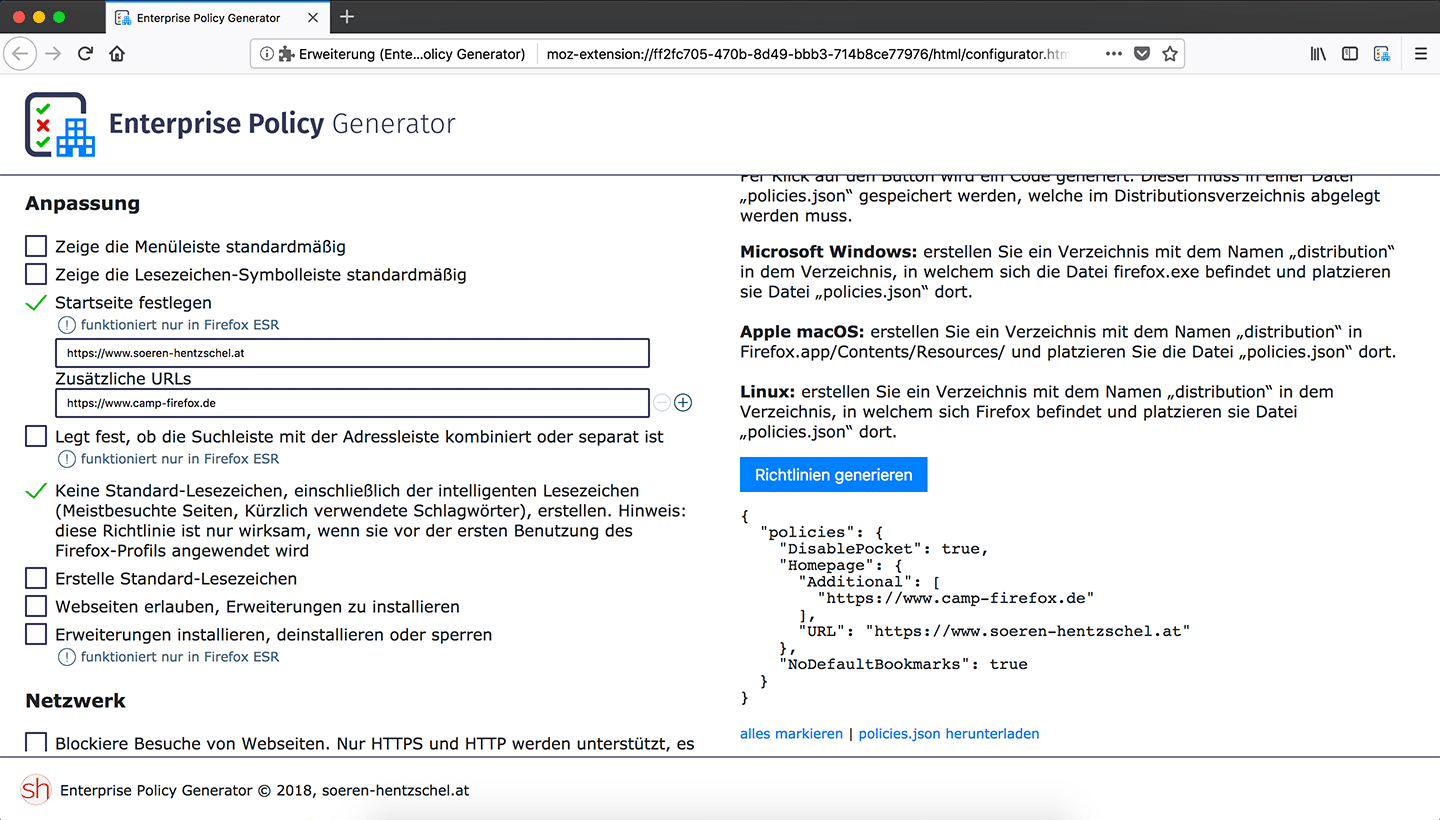1440x820 pixels.
Task: Open the site information icon in address bar
Action: click(x=267, y=54)
